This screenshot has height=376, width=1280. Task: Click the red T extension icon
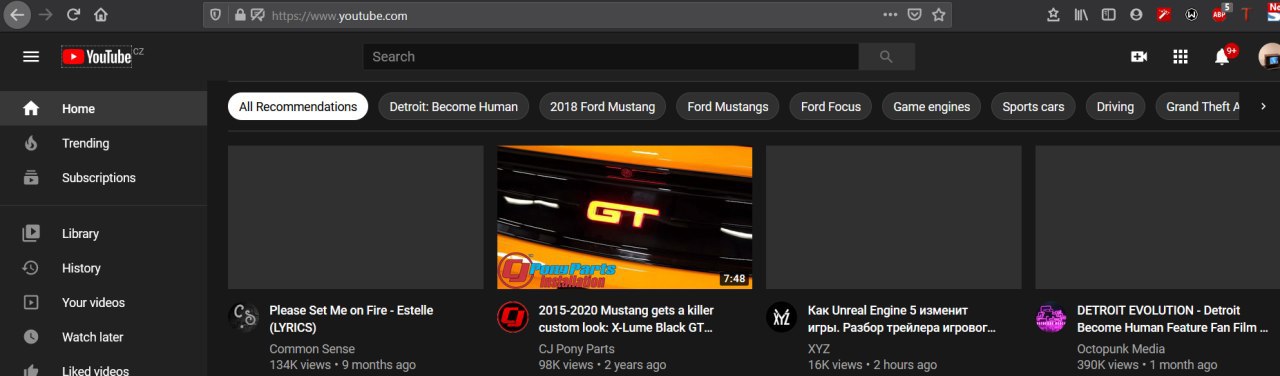point(1246,15)
